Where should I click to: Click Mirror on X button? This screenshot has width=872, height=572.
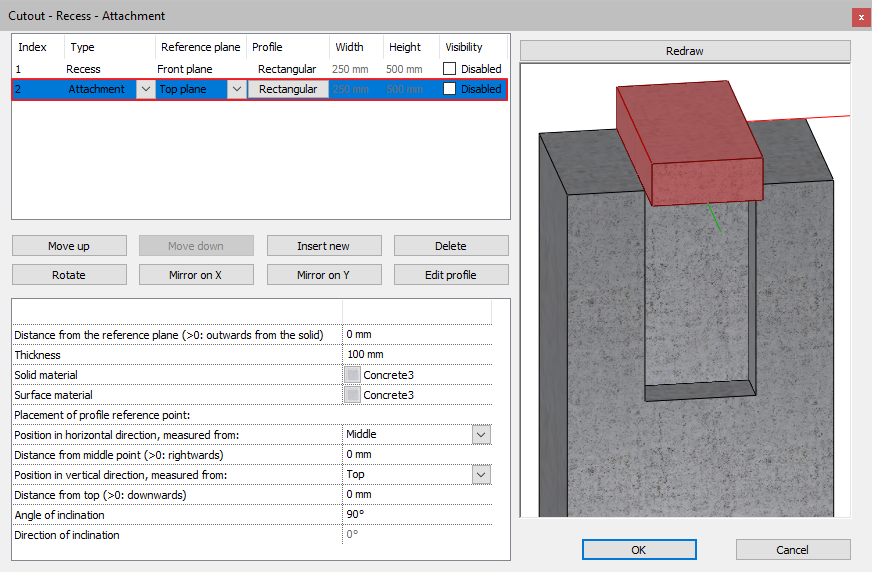coord(196,275)
